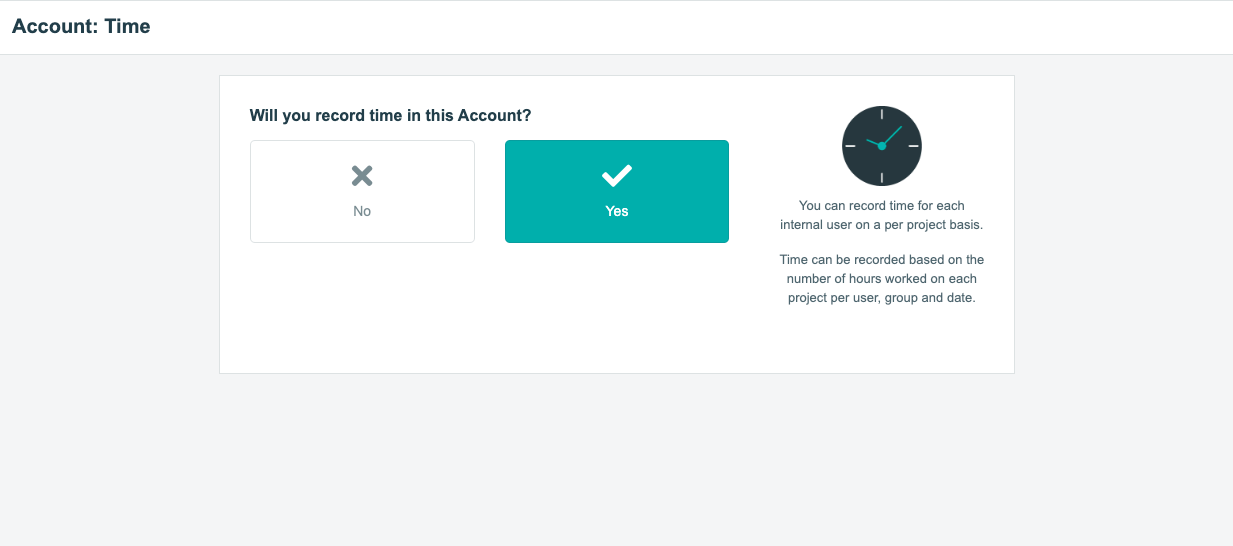This screenshot has height=546, width=1233.
Task: Click the nine o'clock tick on the clock
Action: coord(851,146)
